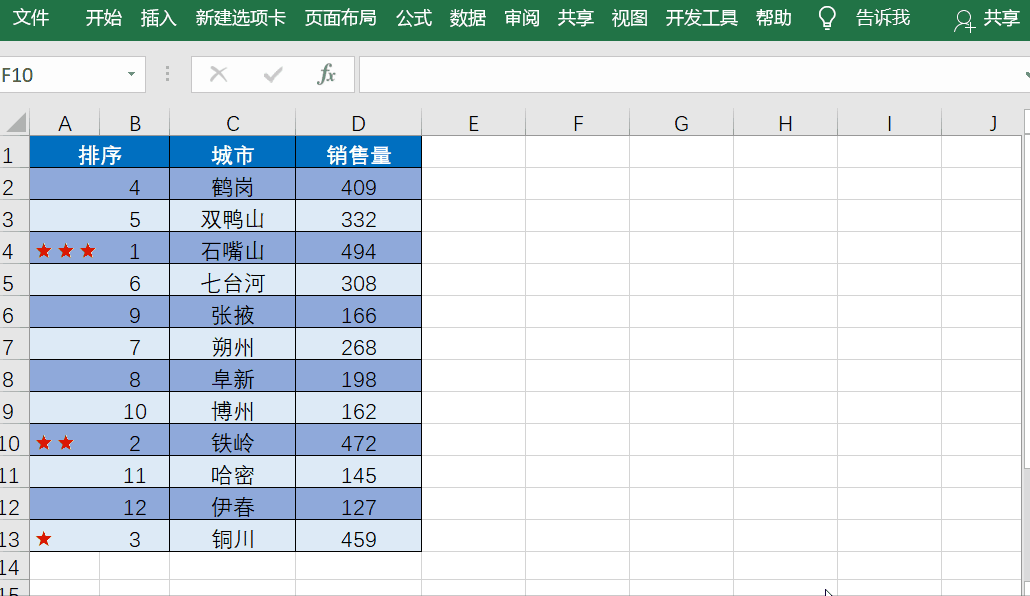Switch to the 视图 tab

point(629,18)
